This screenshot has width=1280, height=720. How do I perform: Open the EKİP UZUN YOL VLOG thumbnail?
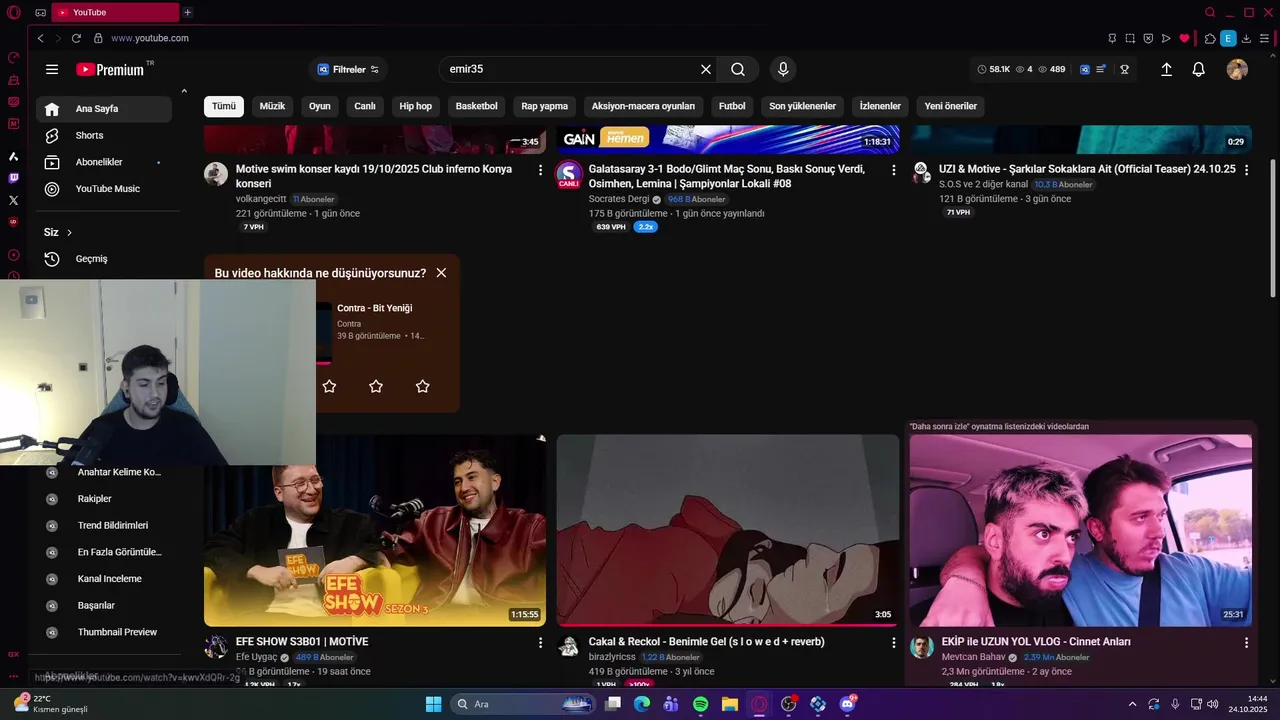coord(1080,530)
